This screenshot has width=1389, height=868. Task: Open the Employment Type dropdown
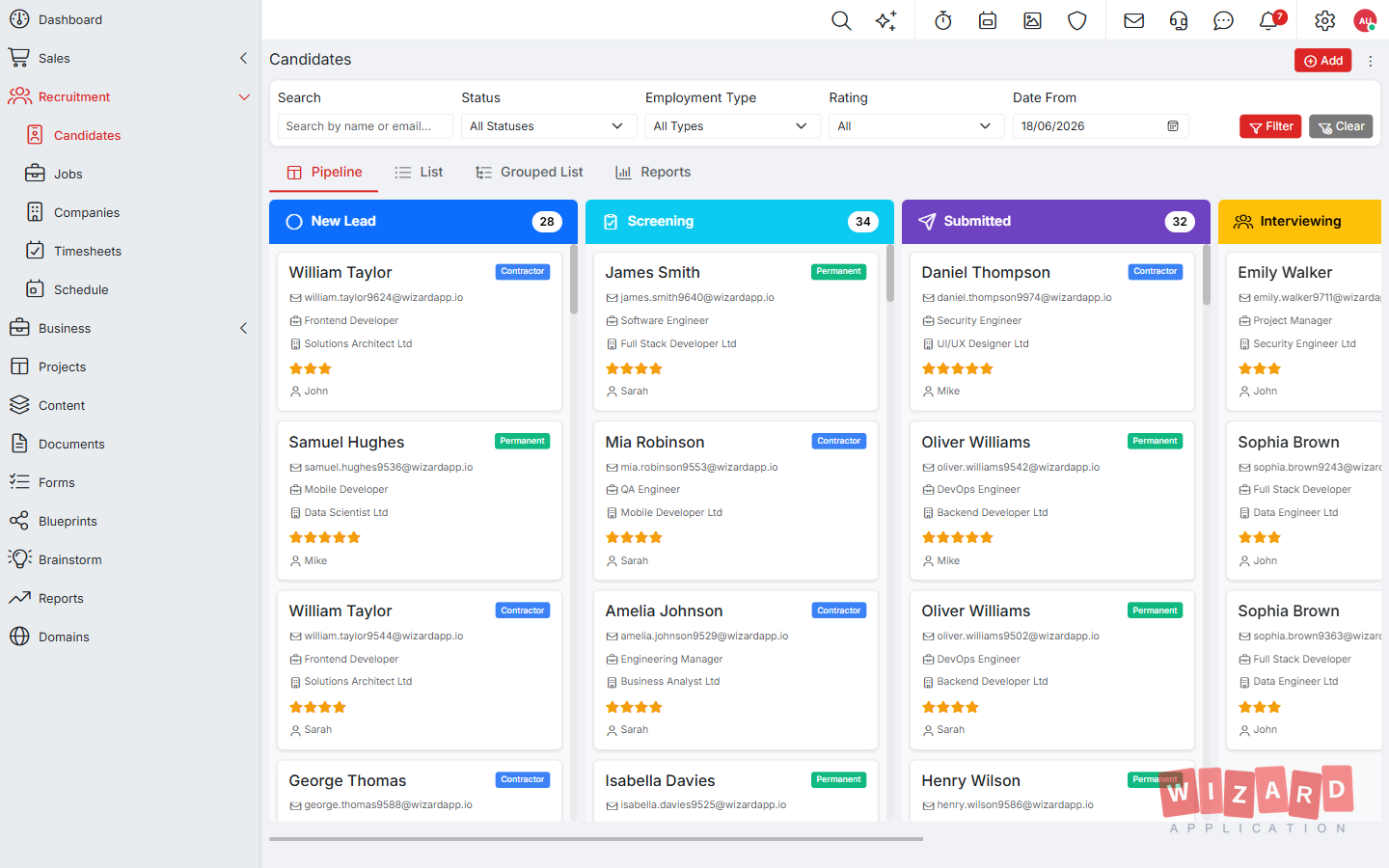(732, 126)
